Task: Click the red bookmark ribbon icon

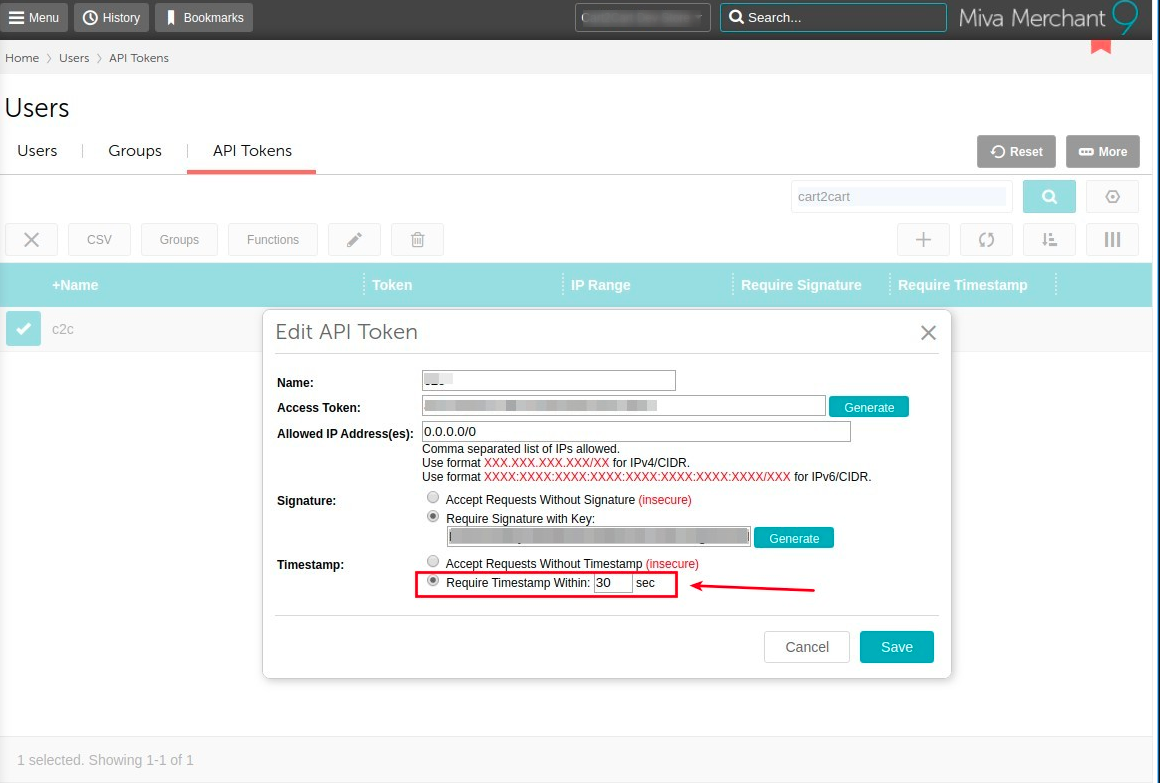Action: (1100, 46)
